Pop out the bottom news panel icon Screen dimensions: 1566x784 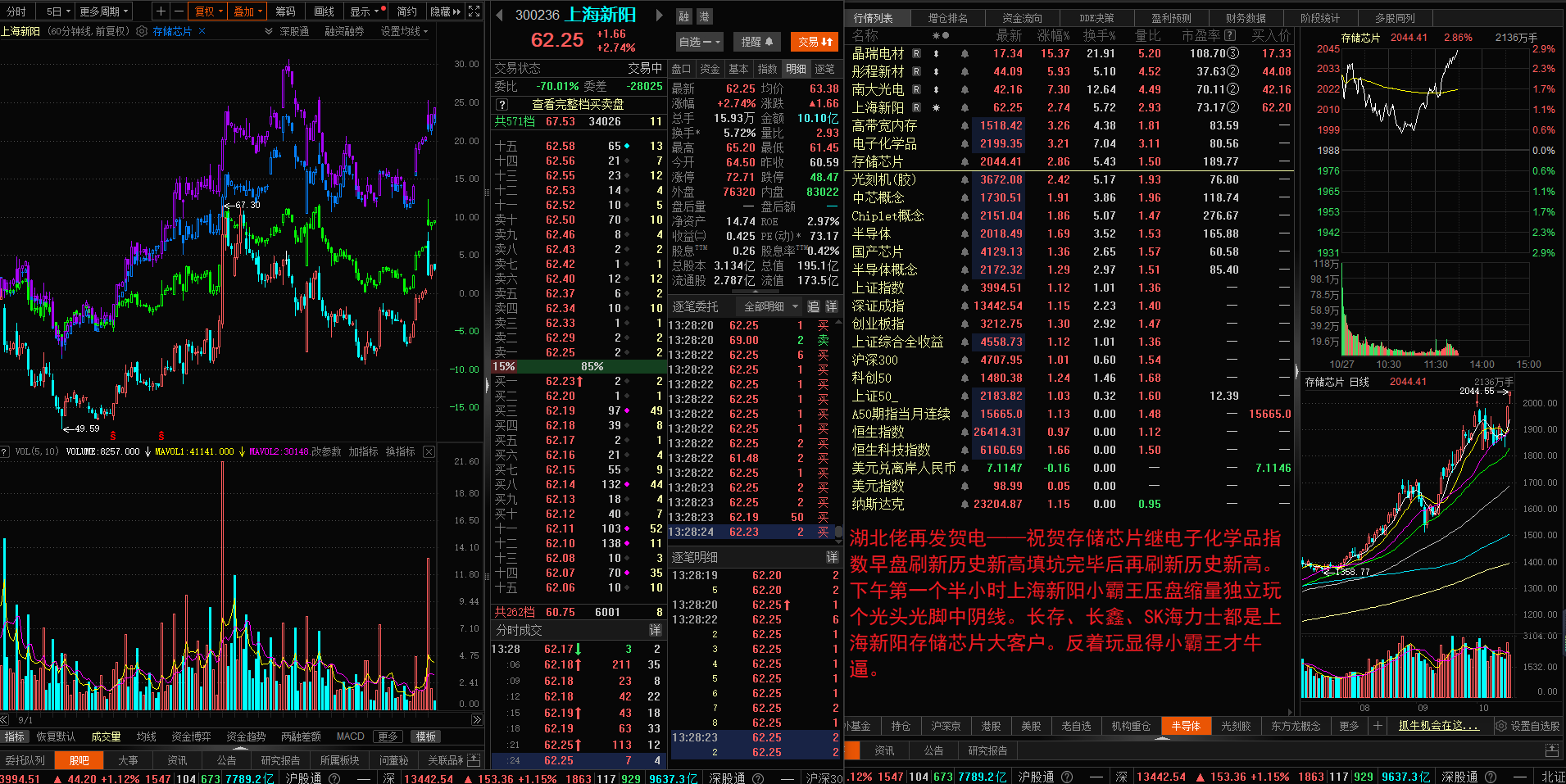click(1550, 750)
